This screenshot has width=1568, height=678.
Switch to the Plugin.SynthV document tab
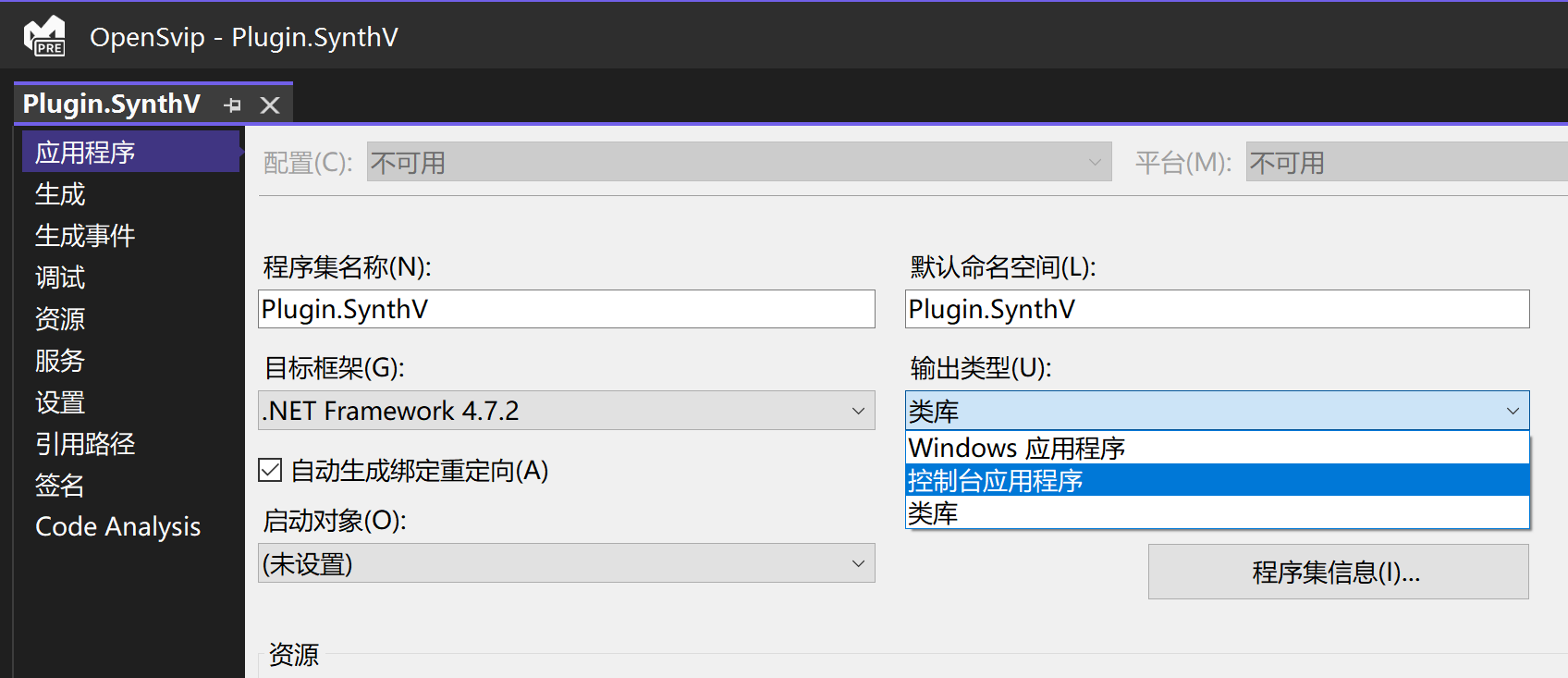click(x=112, y=104)
